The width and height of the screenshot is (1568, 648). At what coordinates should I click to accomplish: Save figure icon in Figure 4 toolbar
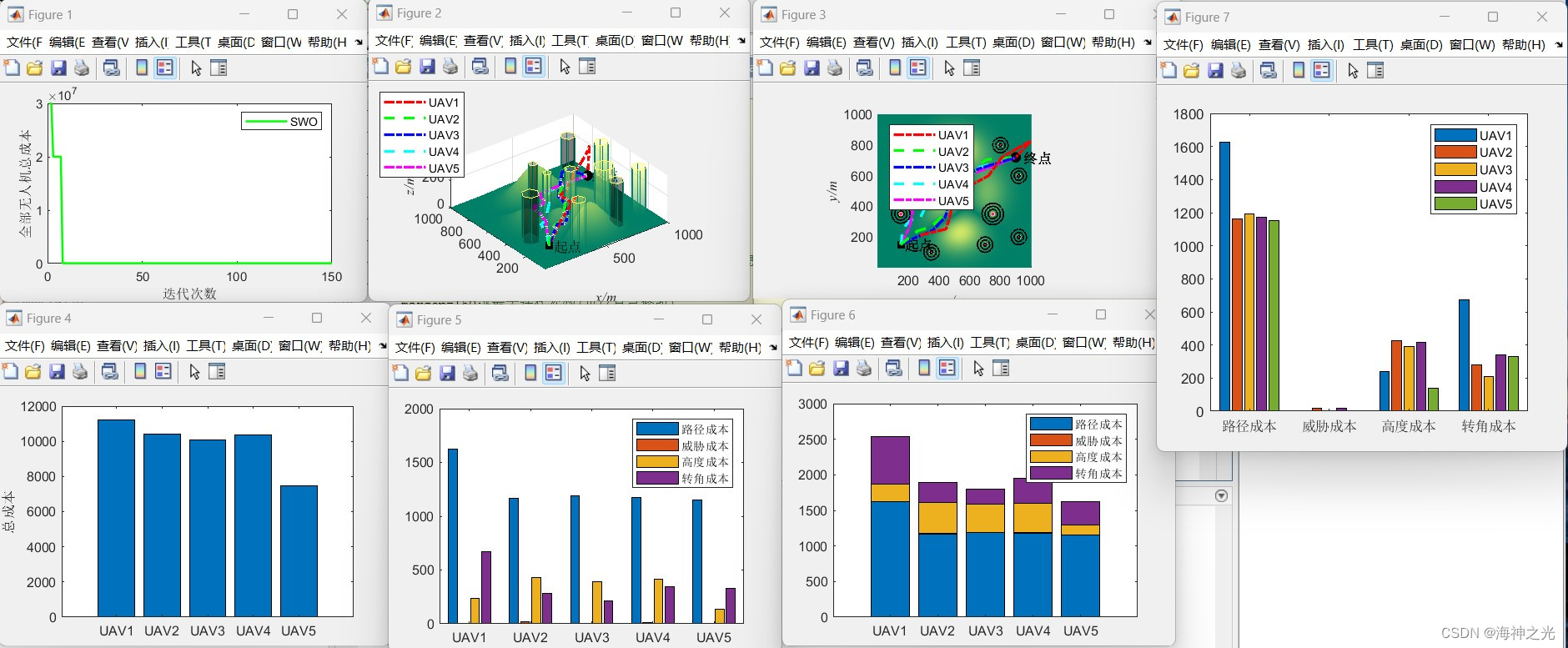[x=57, y=371]
